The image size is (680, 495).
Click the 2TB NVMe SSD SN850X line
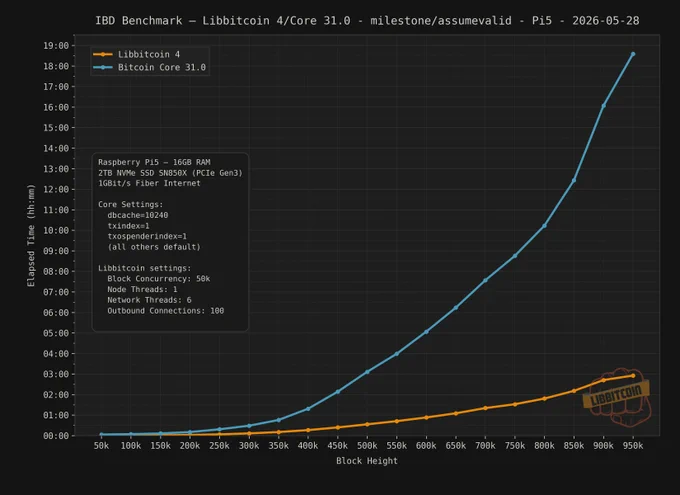click(x=170, y=173)
